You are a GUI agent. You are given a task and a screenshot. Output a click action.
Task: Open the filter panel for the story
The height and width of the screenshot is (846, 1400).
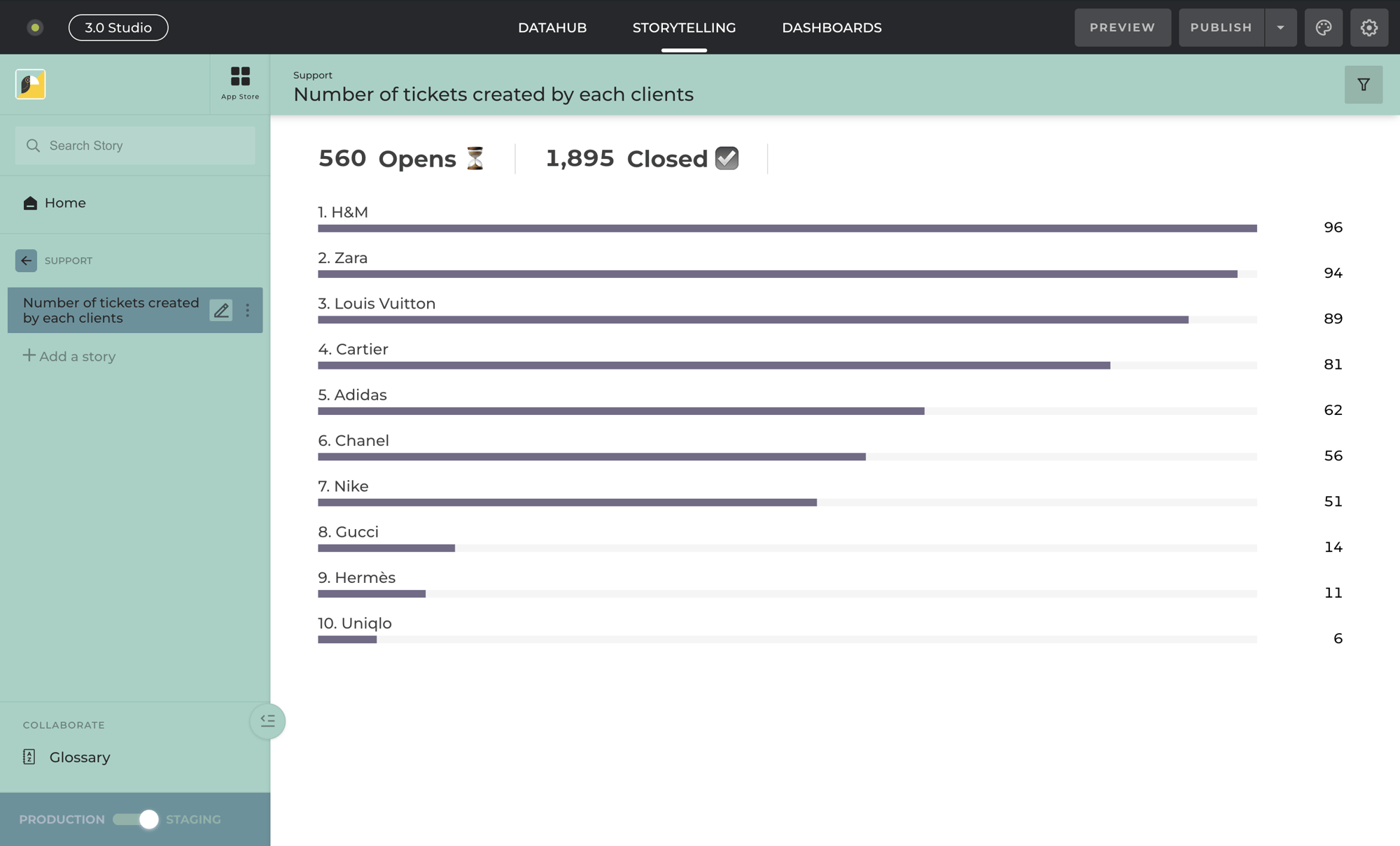pyautogui.click(x=1364, y=84)
